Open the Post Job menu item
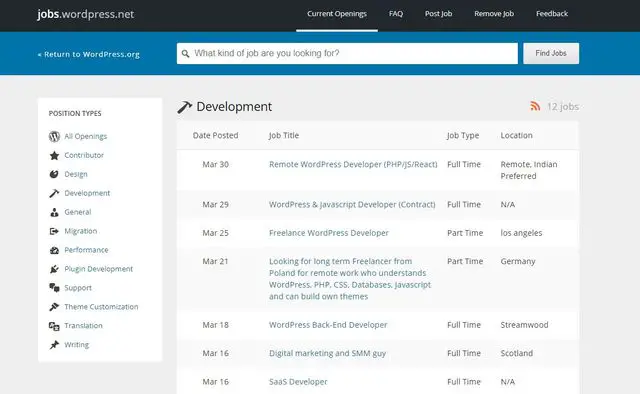 pyautogui.click(x=438, y=14)
